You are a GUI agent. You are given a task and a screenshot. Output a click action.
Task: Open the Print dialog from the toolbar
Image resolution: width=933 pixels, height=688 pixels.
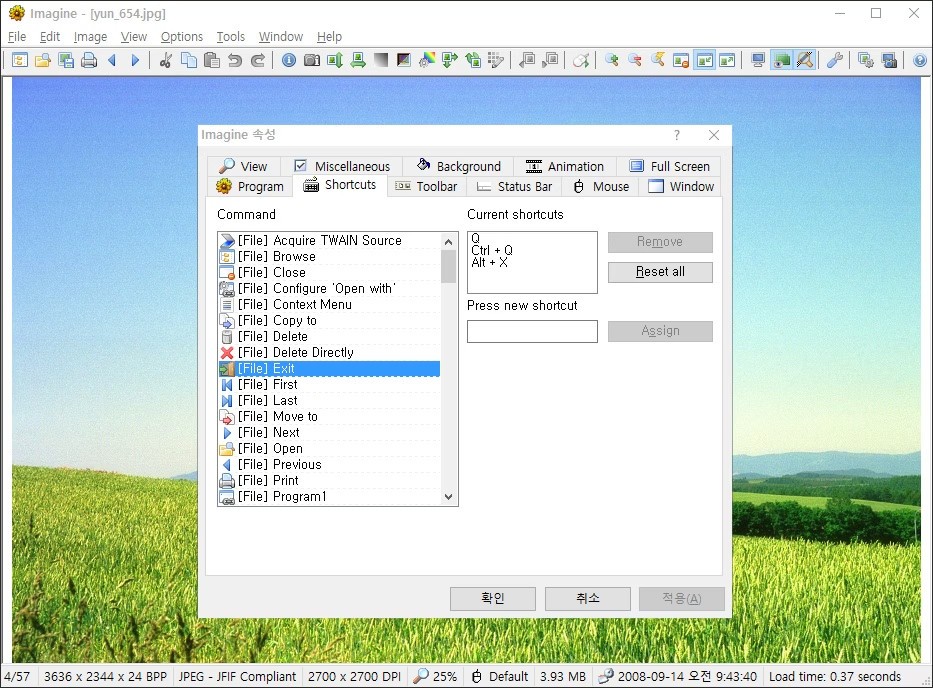pyautogui.click(x=89, y=60)
